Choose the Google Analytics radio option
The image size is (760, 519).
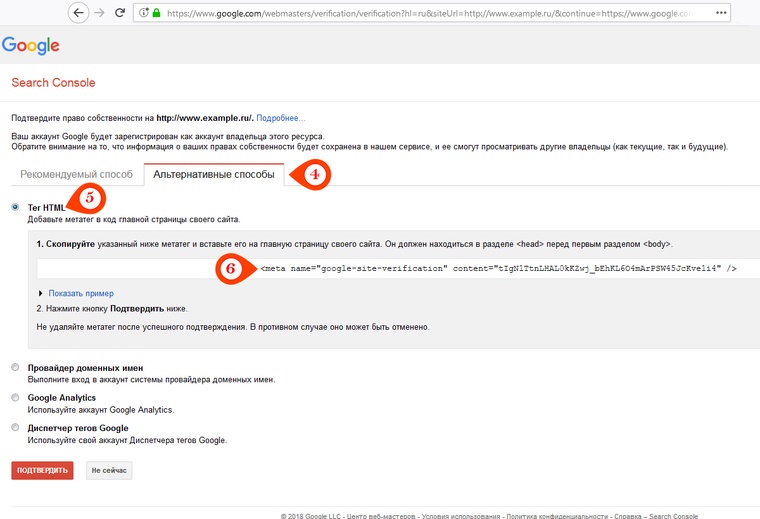pos(15,398)
